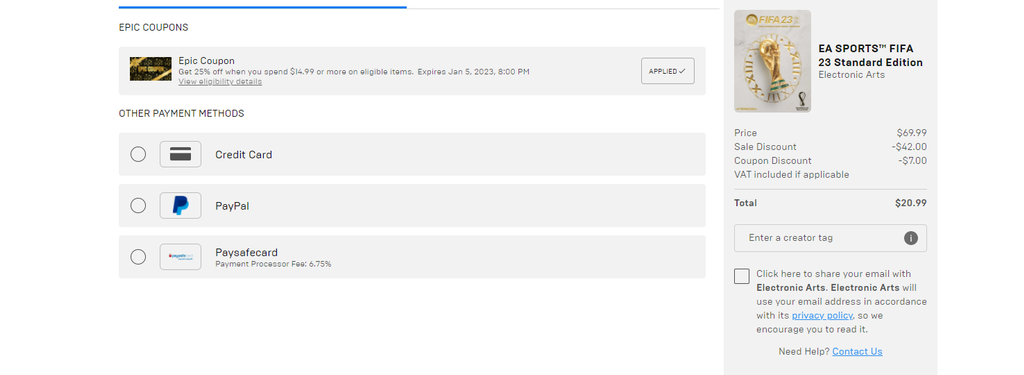Click the Paysafecard label text

tap(246, 252)
